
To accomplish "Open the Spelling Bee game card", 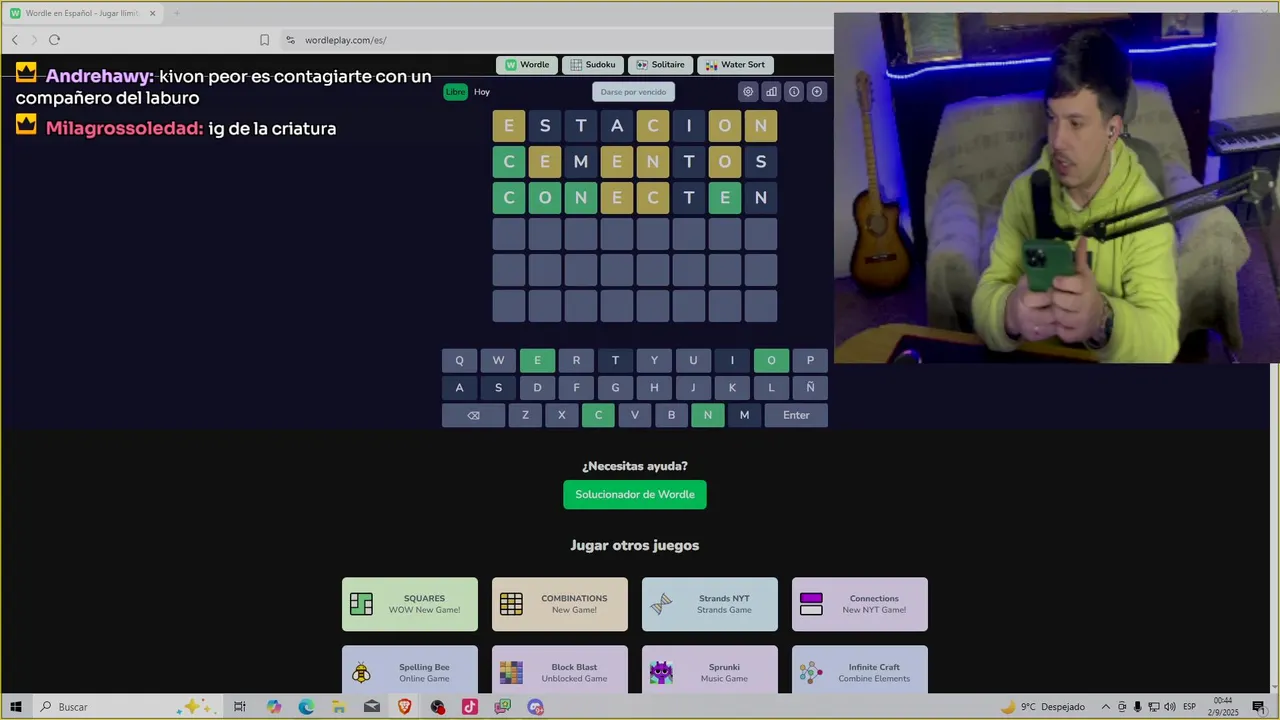I will 410,670.
